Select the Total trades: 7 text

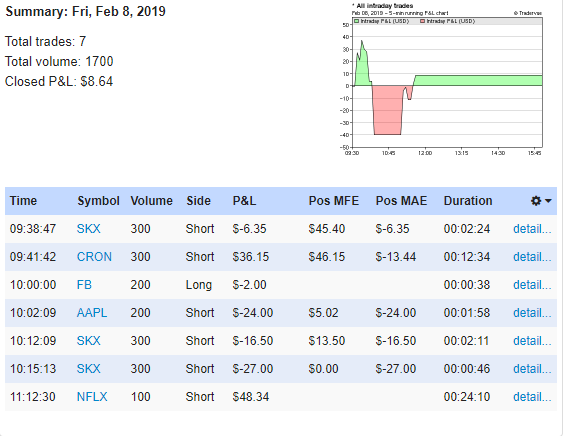[x=45, y=41]
